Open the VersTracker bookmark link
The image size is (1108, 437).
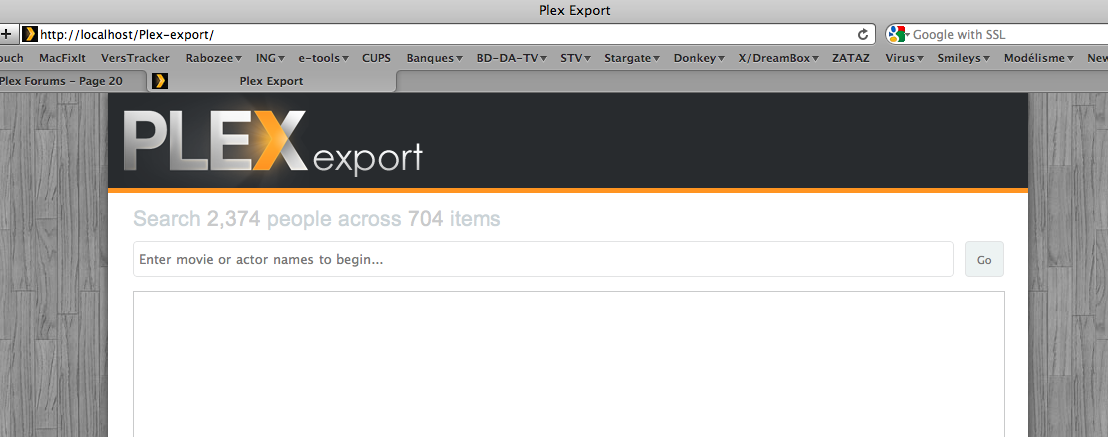(x=135, y=58)
